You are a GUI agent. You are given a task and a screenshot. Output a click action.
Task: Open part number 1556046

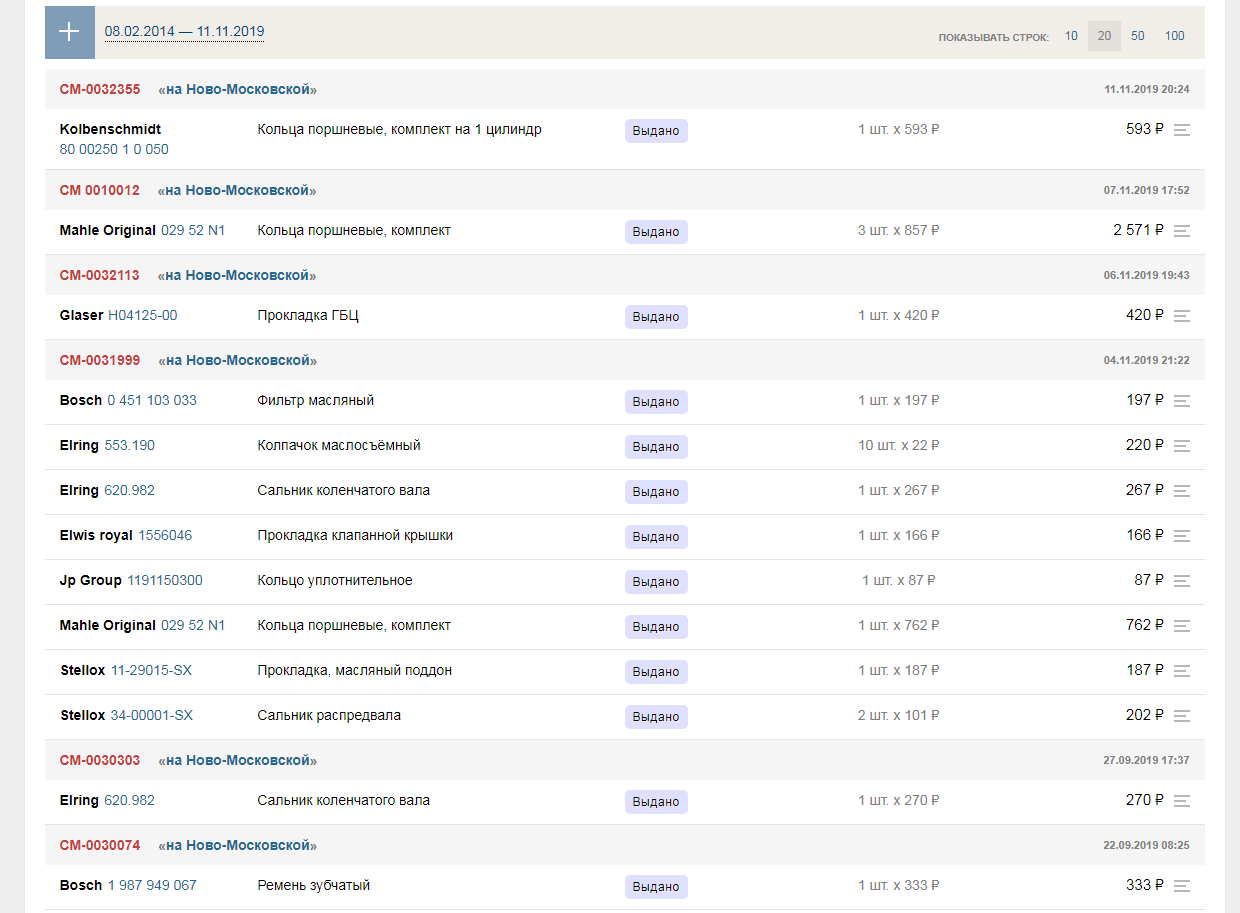click(165, 535)
